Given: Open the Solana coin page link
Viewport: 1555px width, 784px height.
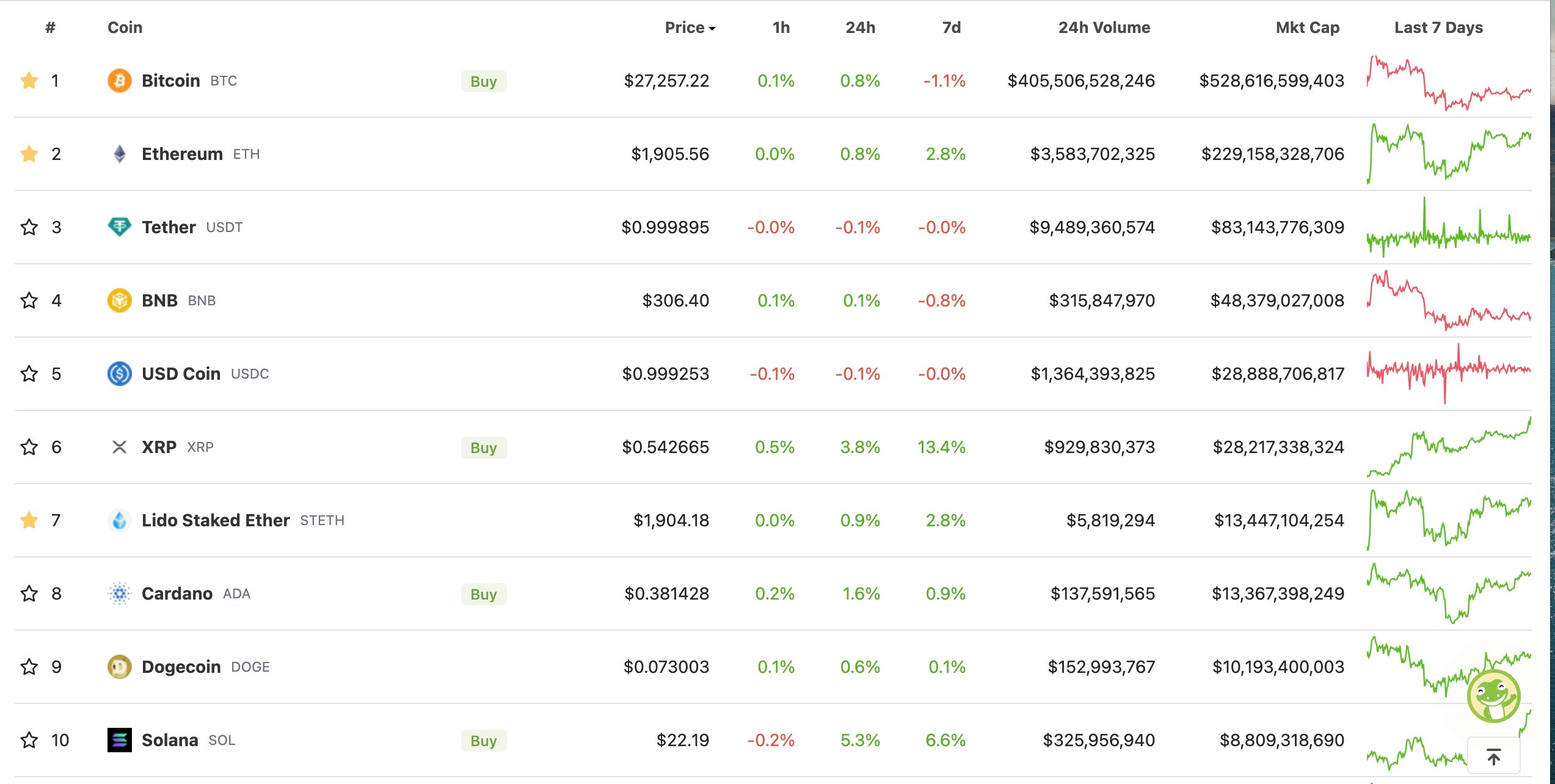Looking at the screenshot, I should click(x=170, y=740).
